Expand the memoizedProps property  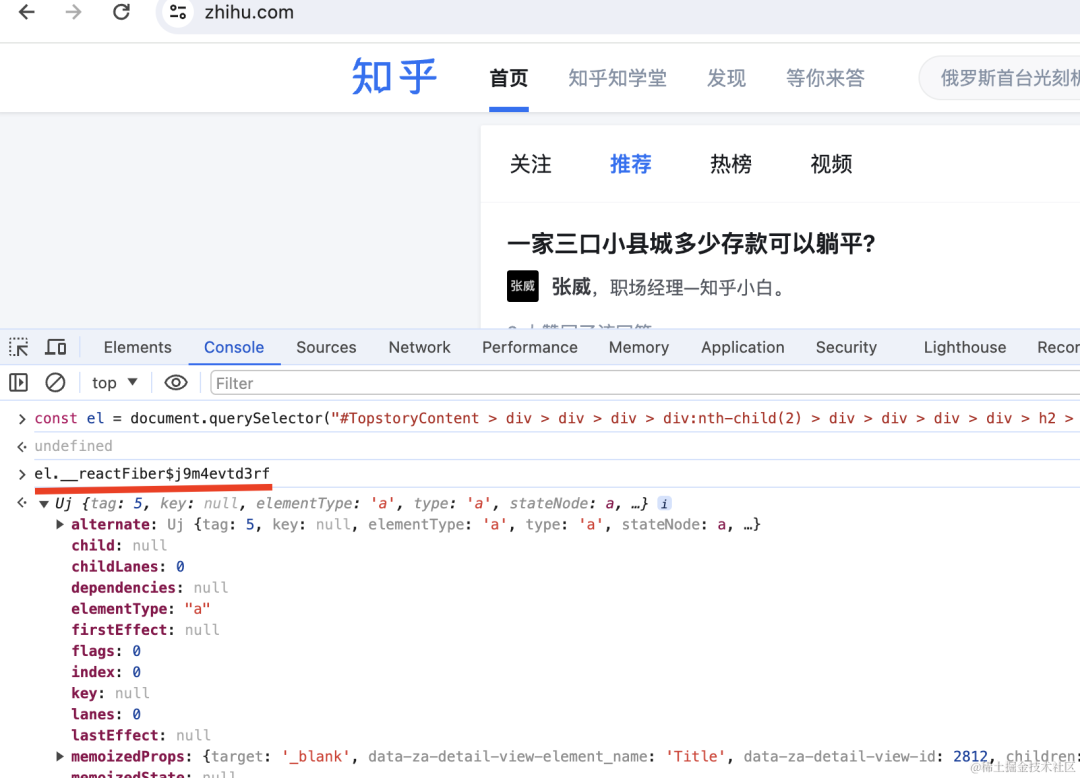pyautogui.click(x=61, y=757)
